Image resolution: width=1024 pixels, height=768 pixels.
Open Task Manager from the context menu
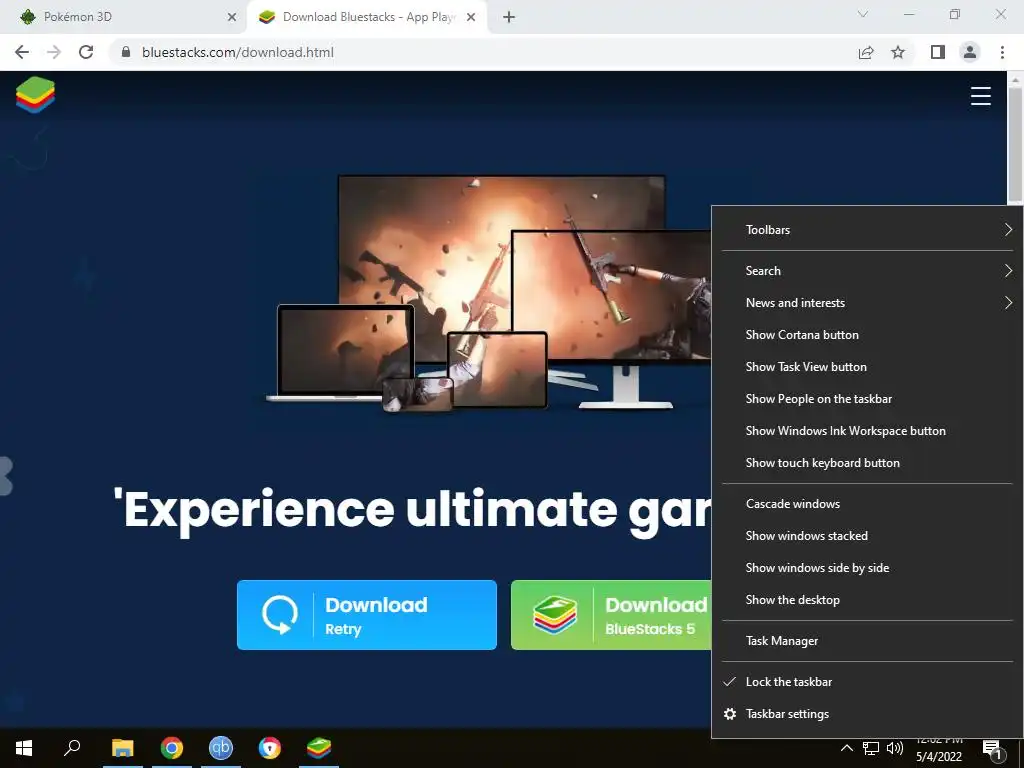[x=867, y=641]
